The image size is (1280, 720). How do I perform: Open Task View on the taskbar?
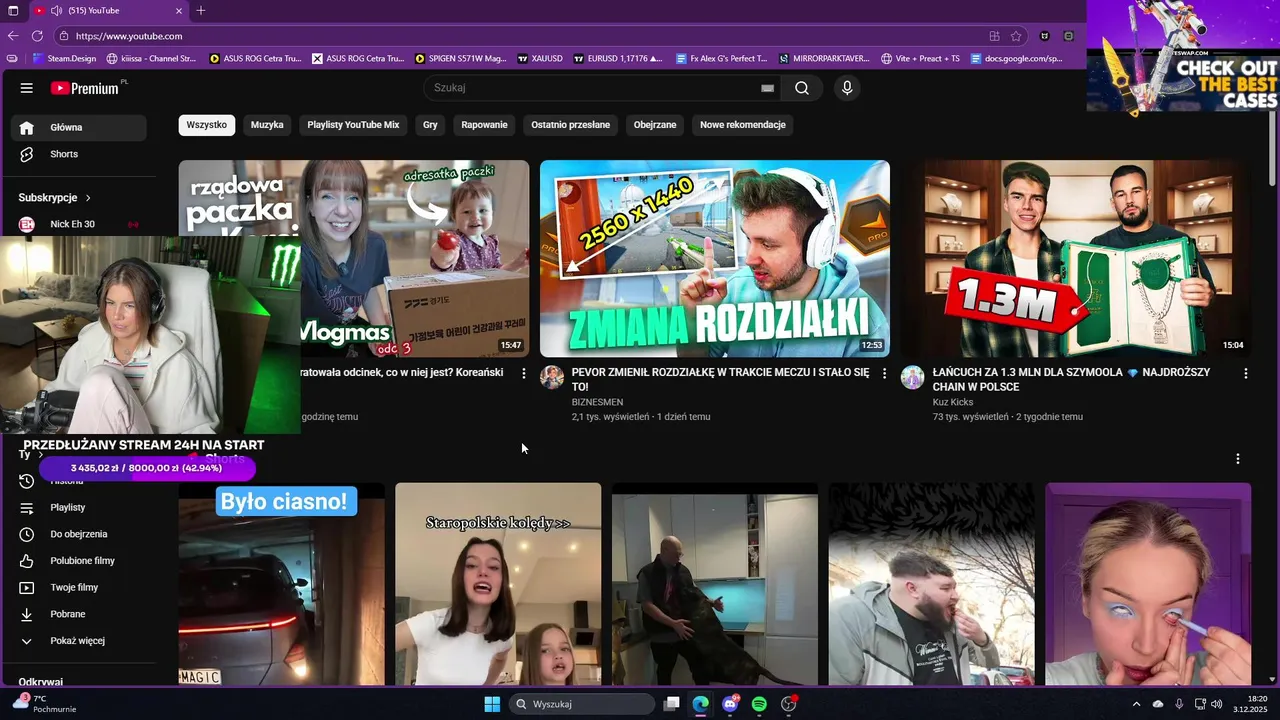click(672, 704)
